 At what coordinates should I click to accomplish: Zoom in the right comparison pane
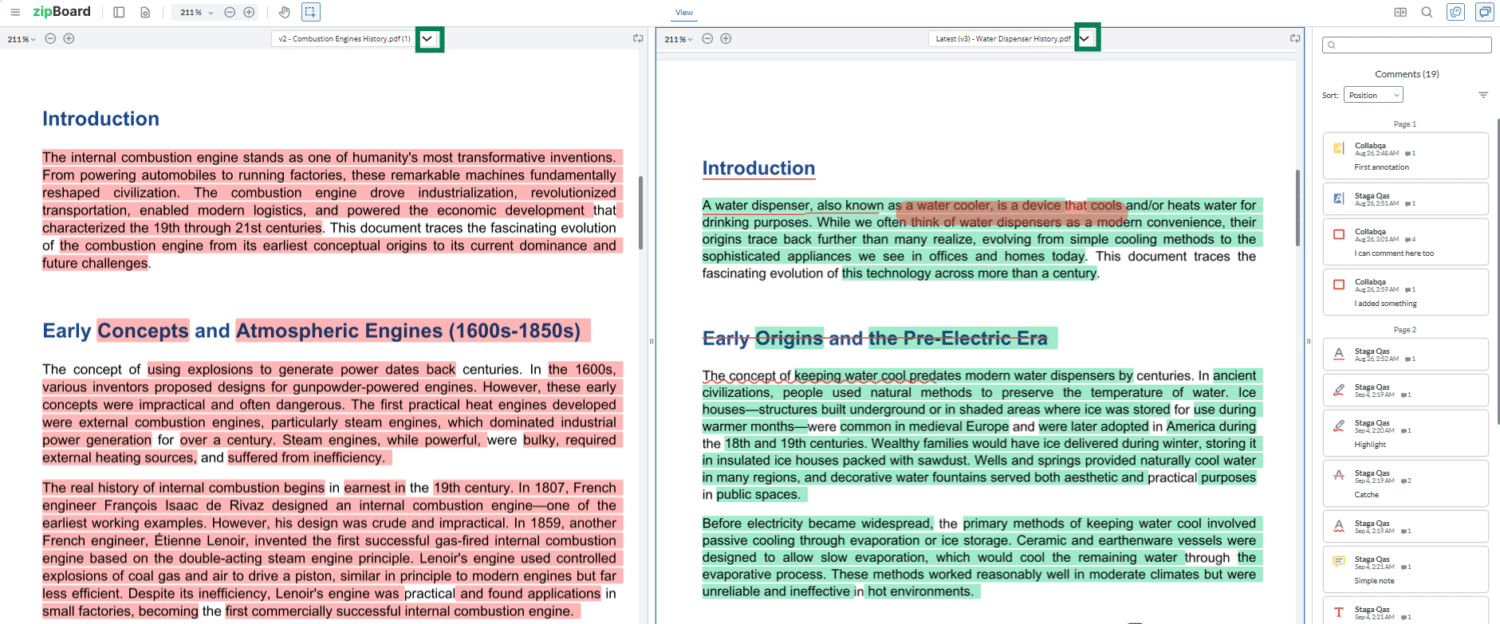[726, 39]
